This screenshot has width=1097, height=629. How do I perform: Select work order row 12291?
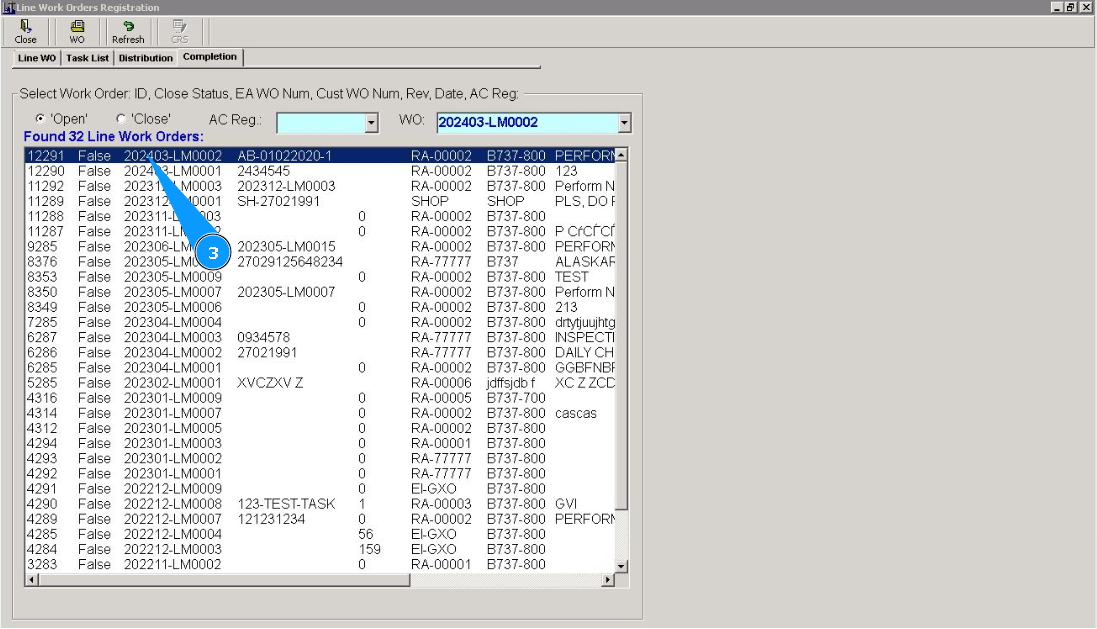[320, 156]
